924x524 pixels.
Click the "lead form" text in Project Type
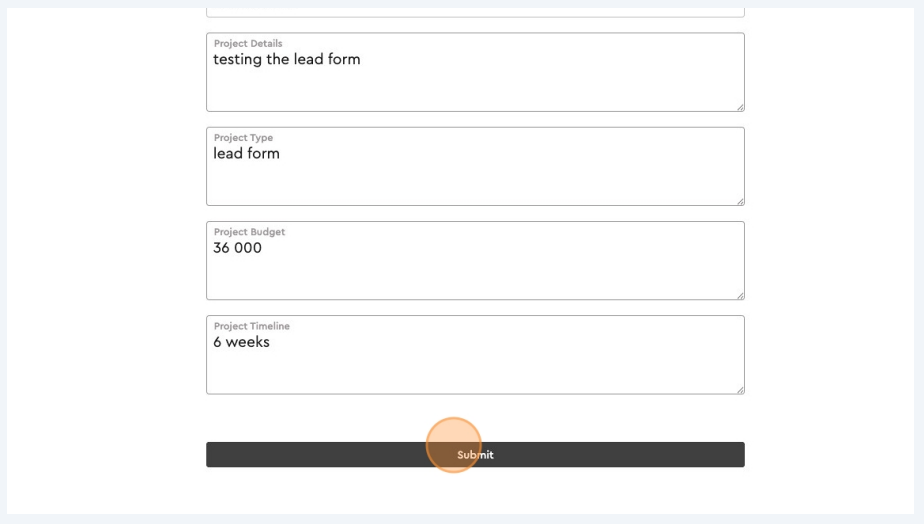(x=246, y=154)
